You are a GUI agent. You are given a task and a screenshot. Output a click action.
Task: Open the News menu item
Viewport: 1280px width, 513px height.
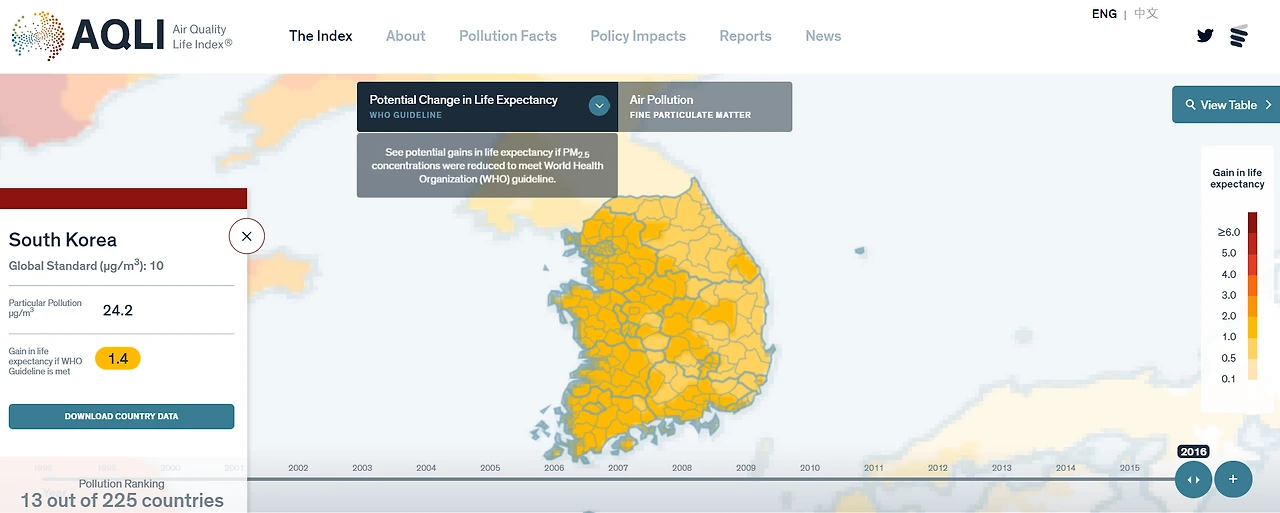pos(823,36)
